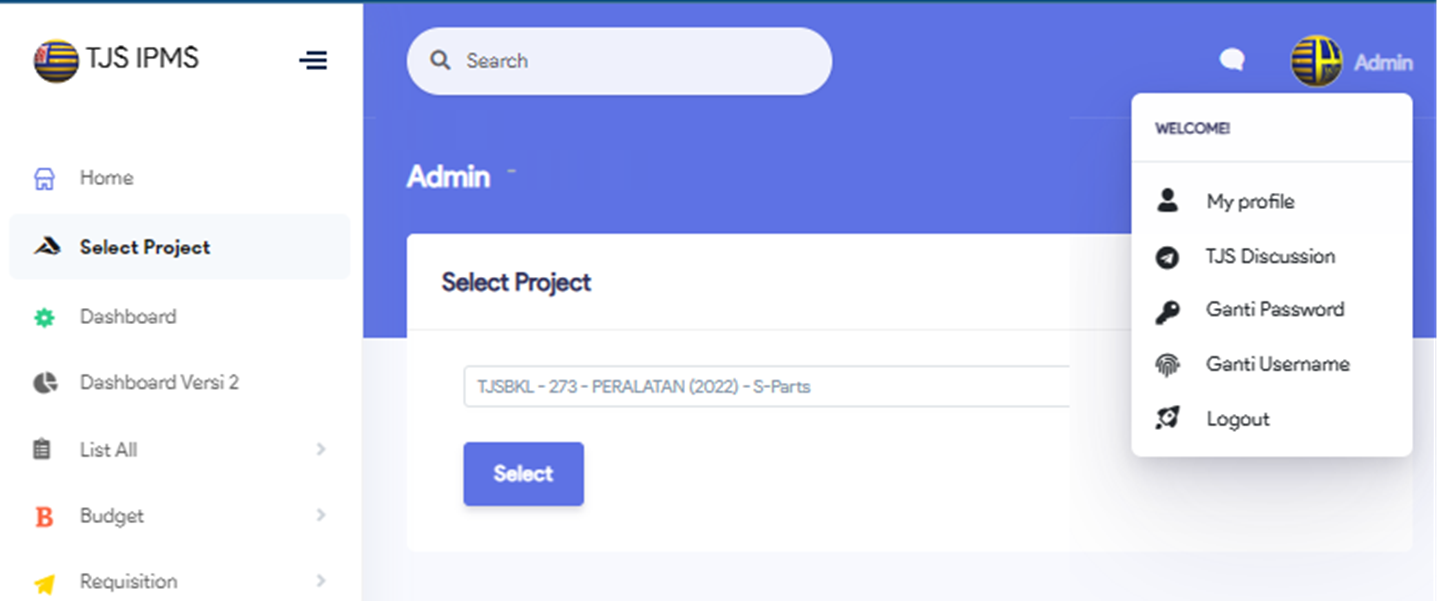Screen dimensions: 1440x601
Task: Expand the Requisition submenu chevron
Action: point(321,581)
